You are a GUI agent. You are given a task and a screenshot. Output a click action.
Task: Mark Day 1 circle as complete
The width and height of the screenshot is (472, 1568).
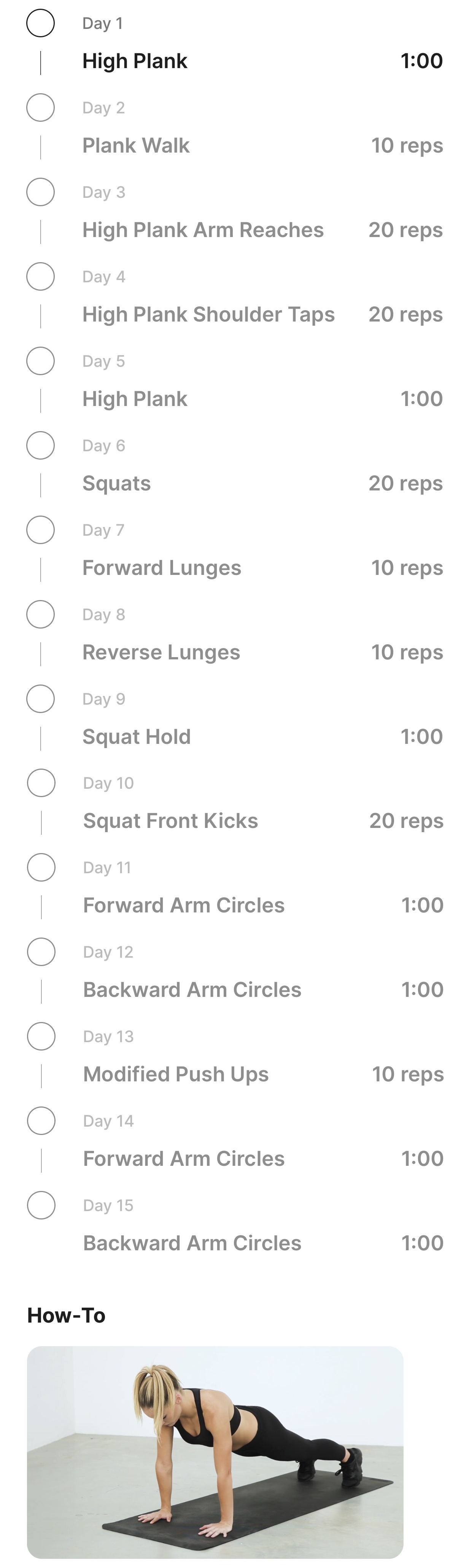pos(40,24)
